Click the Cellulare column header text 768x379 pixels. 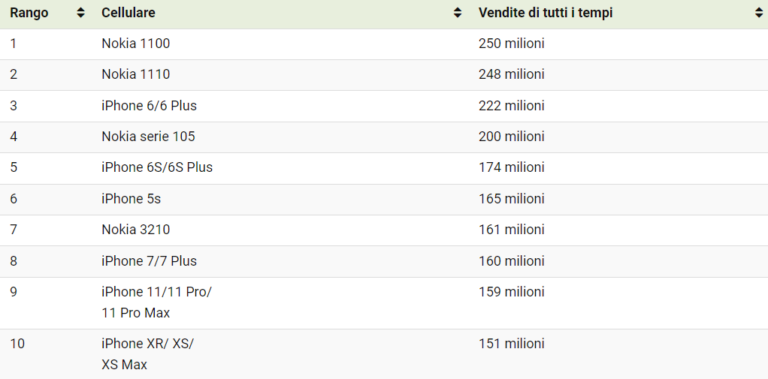(x=128, y=13)
